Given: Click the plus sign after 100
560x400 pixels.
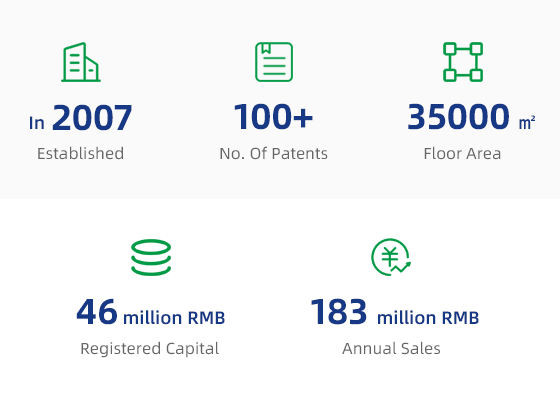Looking at the screenshot, I should point(303,117).
